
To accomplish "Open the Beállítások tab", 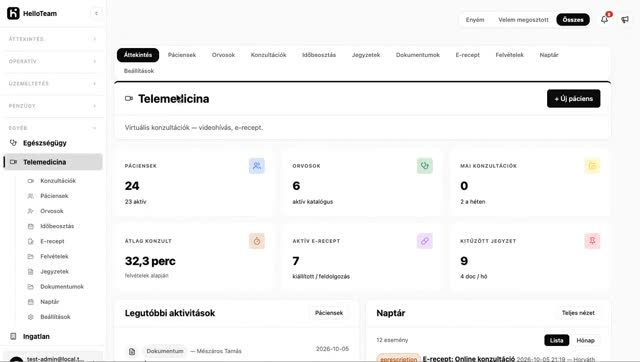I will (139, 71).
